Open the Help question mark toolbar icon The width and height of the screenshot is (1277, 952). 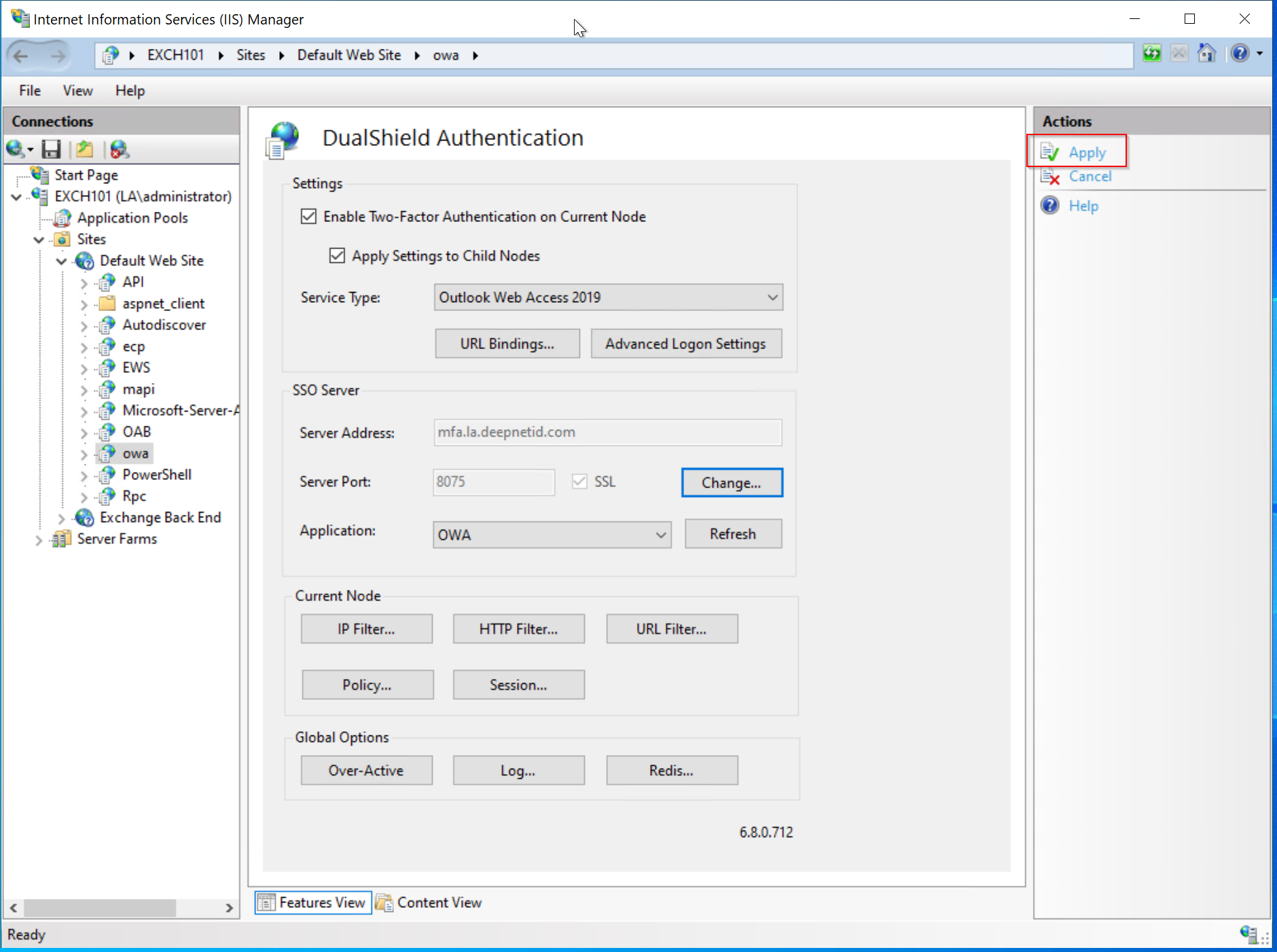pyautogui.click(x=1240, y=54)
